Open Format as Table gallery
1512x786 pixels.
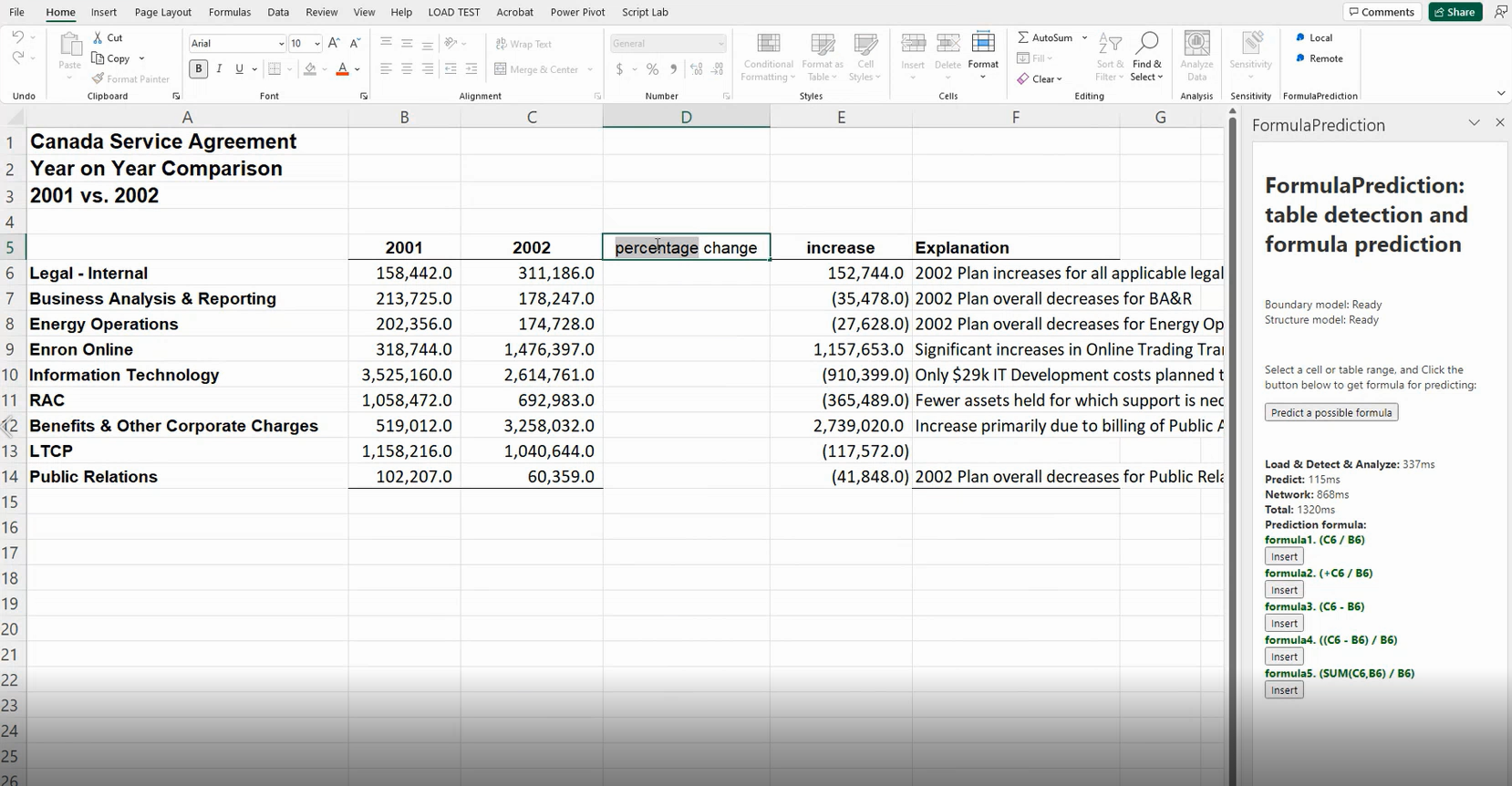(823, 57)
